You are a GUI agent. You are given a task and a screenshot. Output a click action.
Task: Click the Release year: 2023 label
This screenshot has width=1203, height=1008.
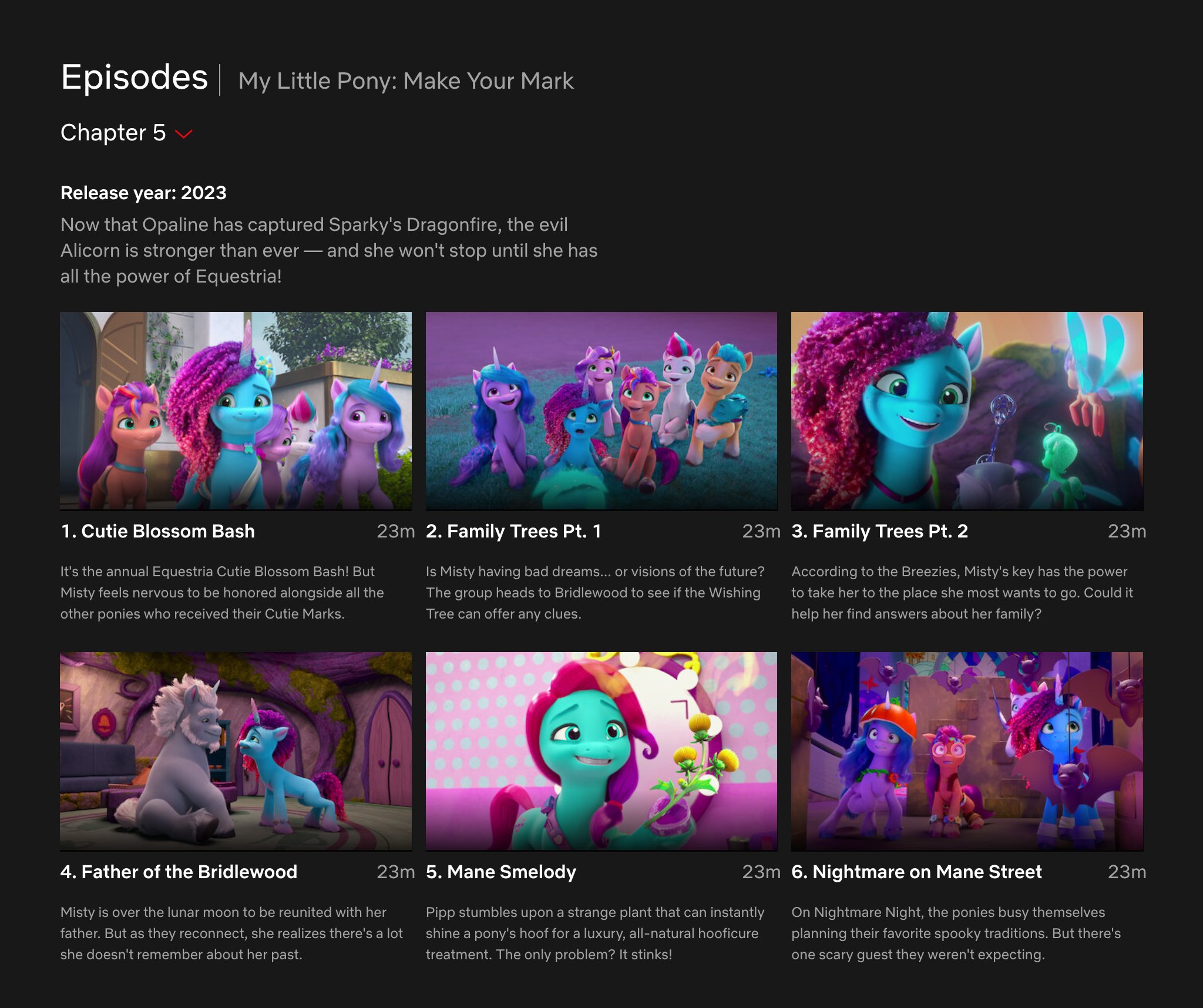pyautogui.click(x=143, y=193)
